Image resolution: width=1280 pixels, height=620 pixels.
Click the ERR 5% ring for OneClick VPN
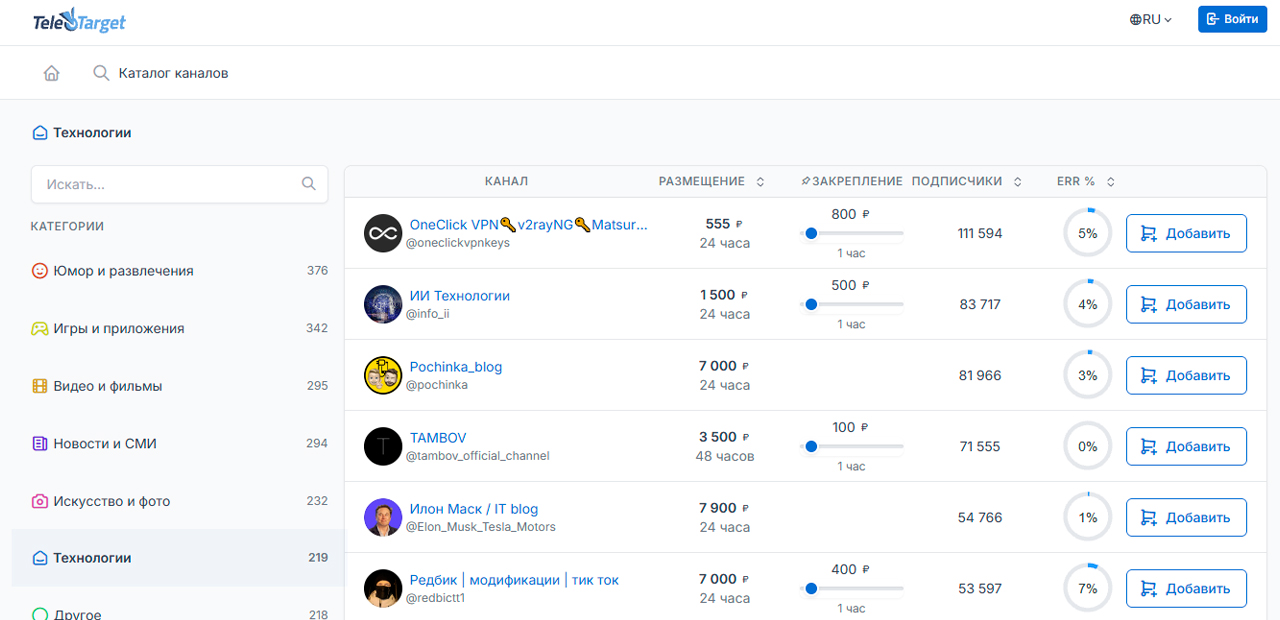click(1087, 233)
